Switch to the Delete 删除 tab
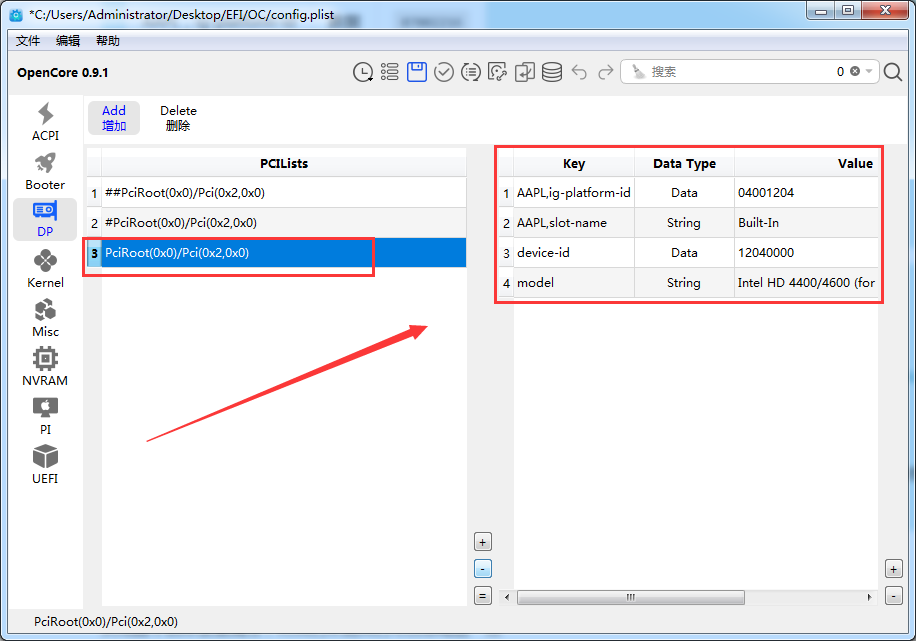 click(178, 118)
